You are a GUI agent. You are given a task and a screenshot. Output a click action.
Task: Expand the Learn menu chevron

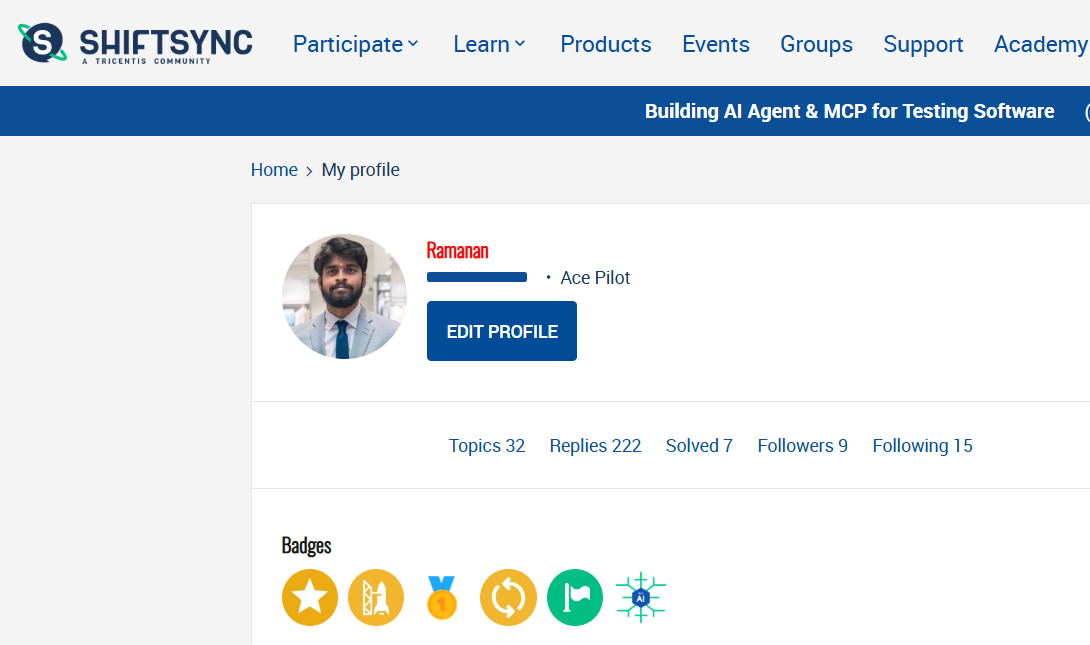click(x=520, y=44)
